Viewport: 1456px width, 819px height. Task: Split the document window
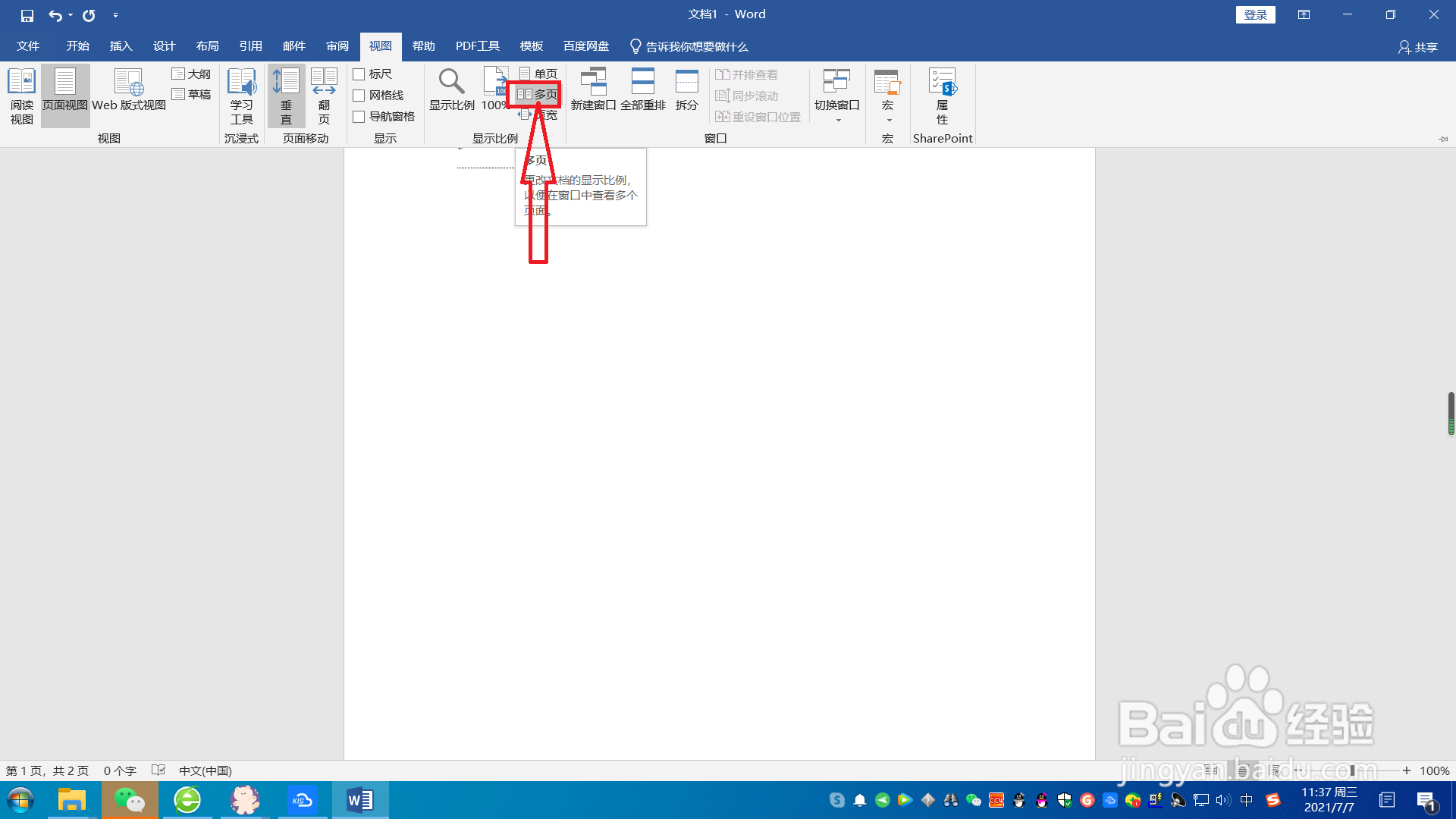pos(686,89)
